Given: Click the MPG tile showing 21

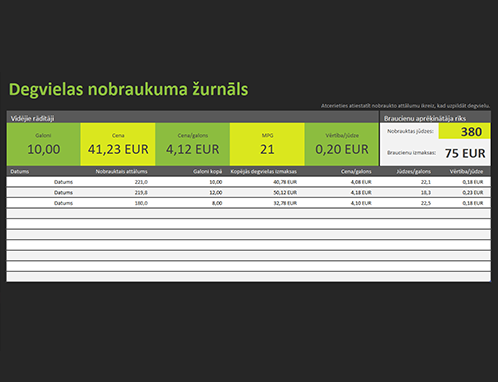Looking at the screenshot, I should coord(267,144).
